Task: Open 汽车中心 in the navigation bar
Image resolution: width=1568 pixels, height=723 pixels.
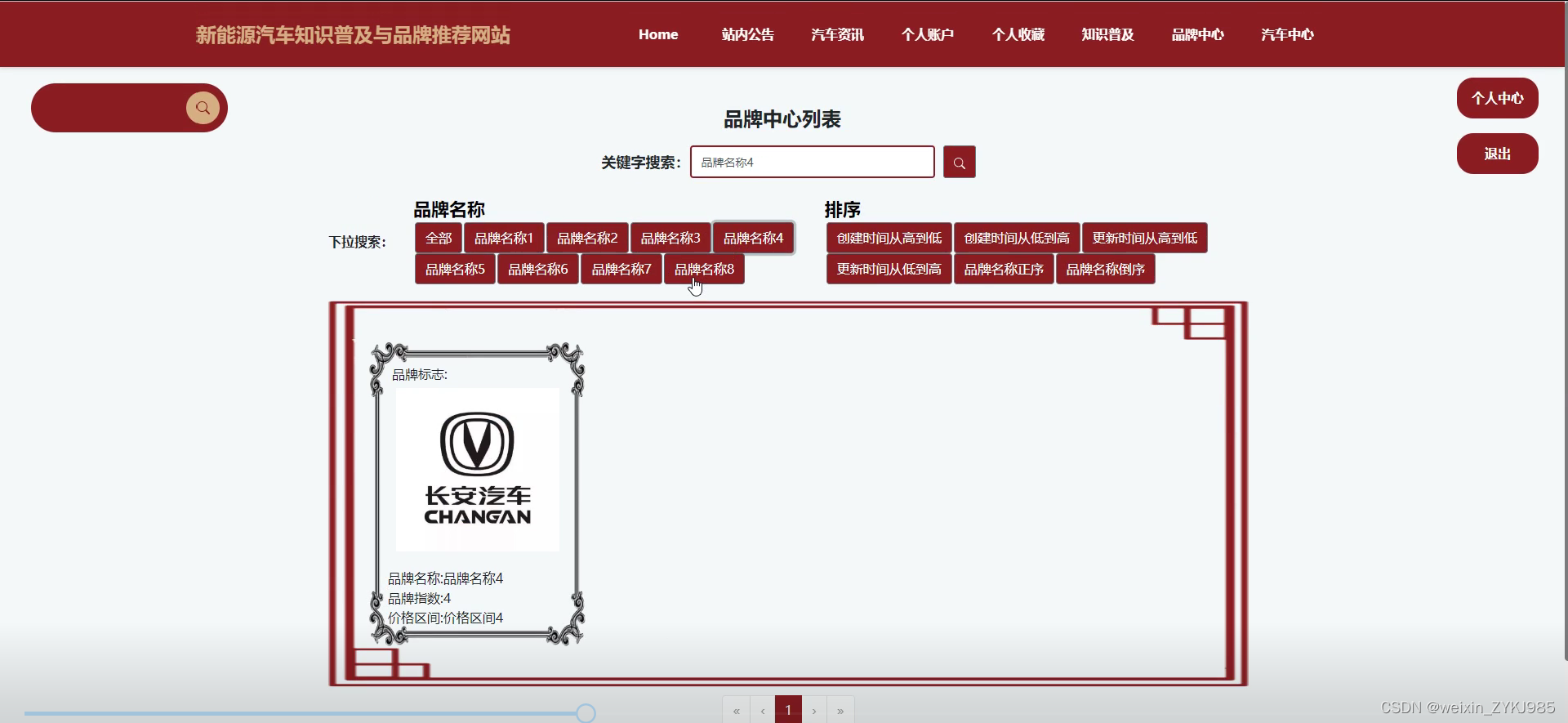Action: click(x=1287, y=34)
